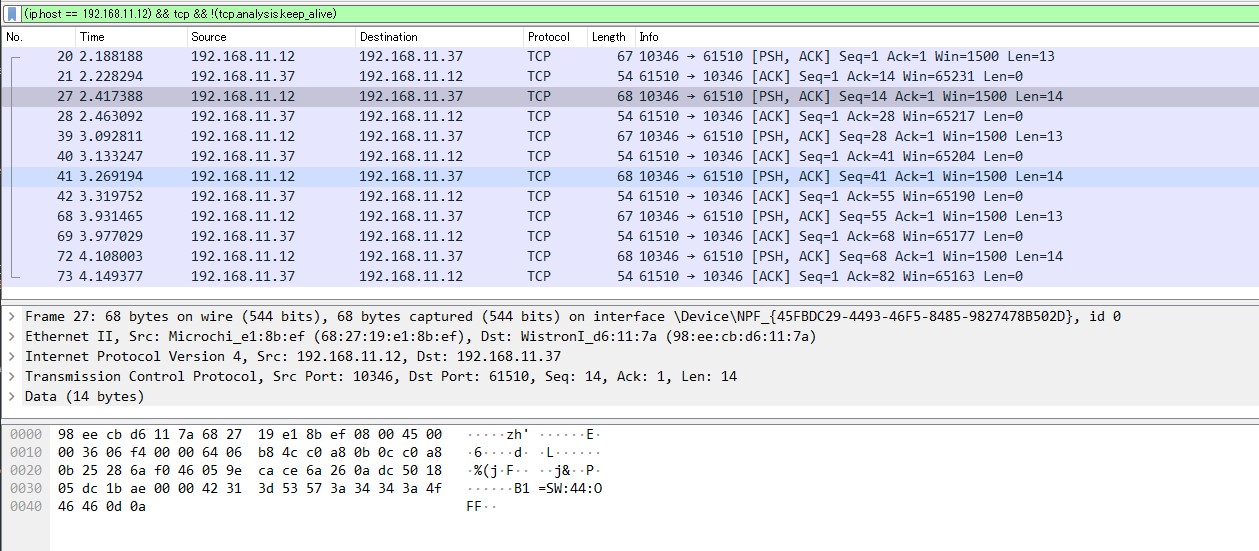Screen dimensions: 1259x551
Task: Select packet 41 with Seq=41
Action: pyautogui.click(x=400, y=177)
